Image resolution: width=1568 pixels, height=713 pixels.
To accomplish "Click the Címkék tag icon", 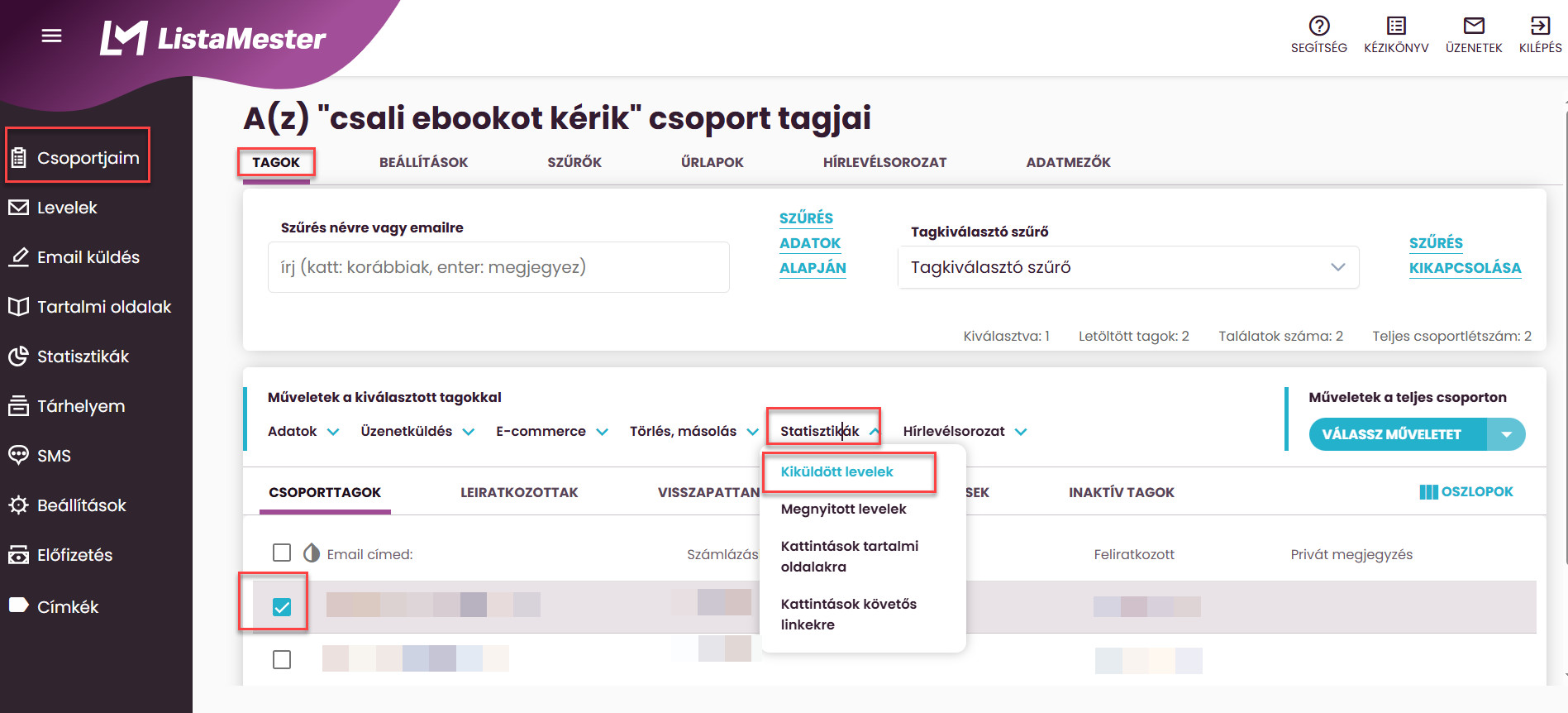I will pyautogui.click(x=19, y=605).
